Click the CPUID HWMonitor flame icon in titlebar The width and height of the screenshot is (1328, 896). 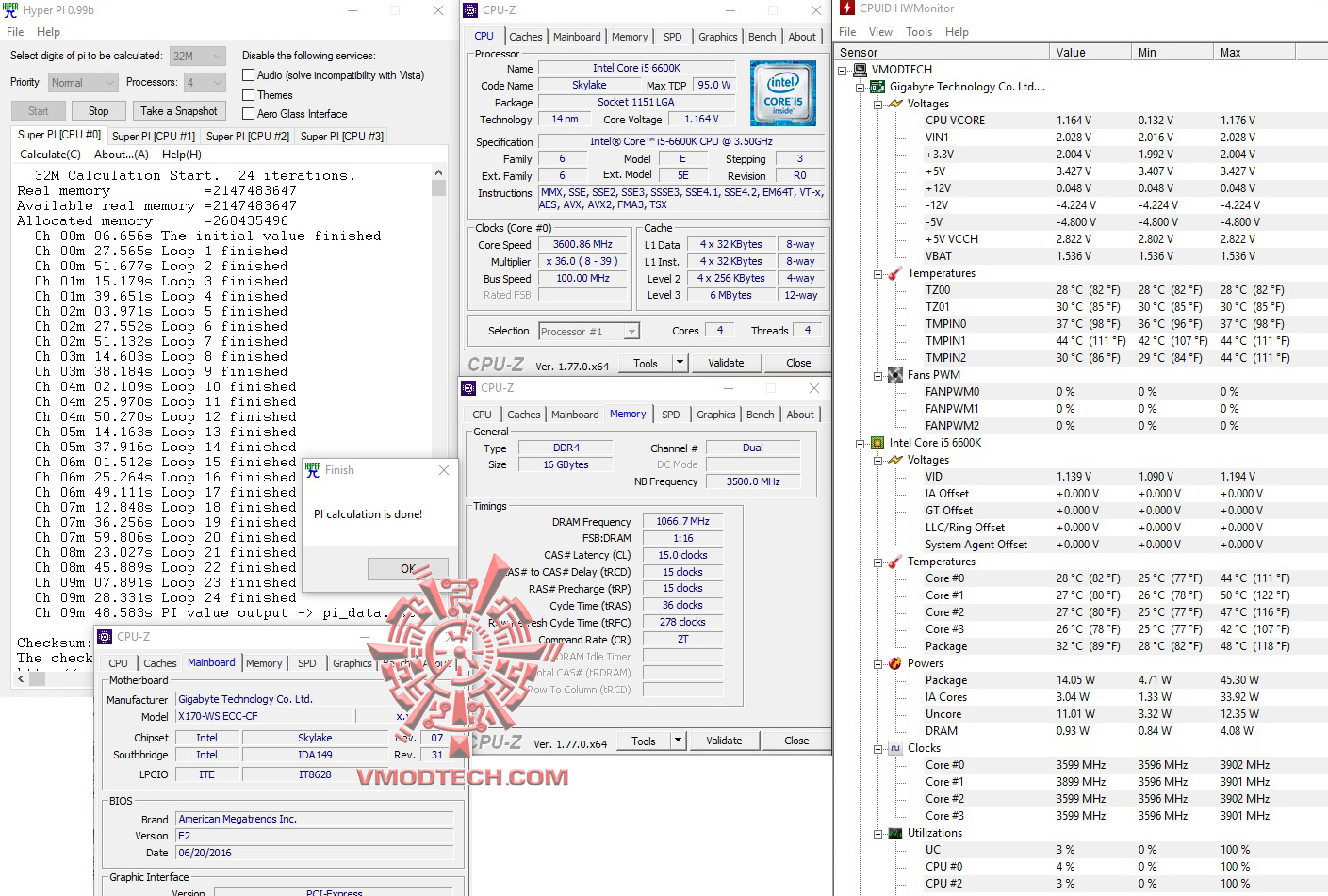coord(848,8)
